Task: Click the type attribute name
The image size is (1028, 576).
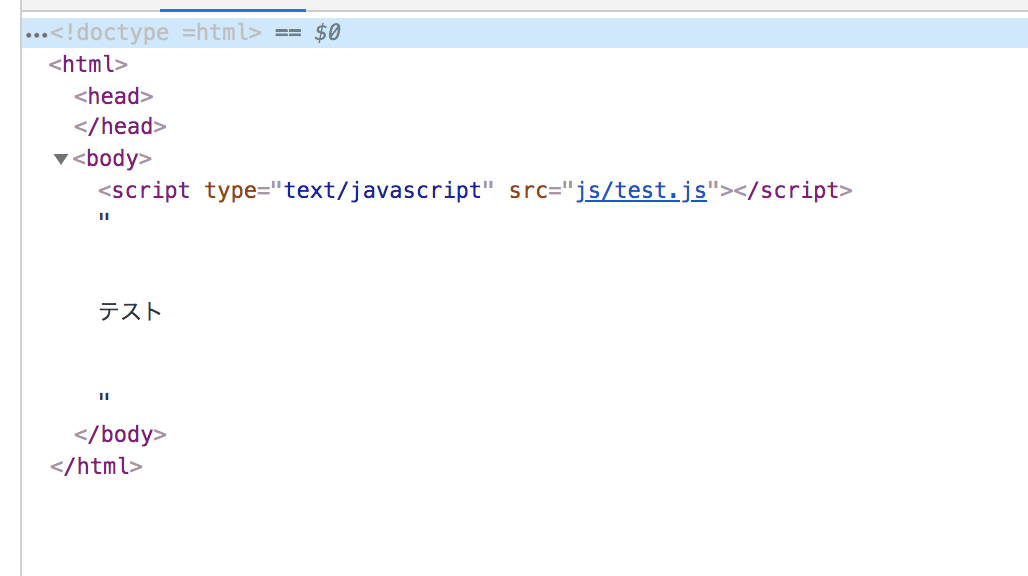Action: (230, 191)
